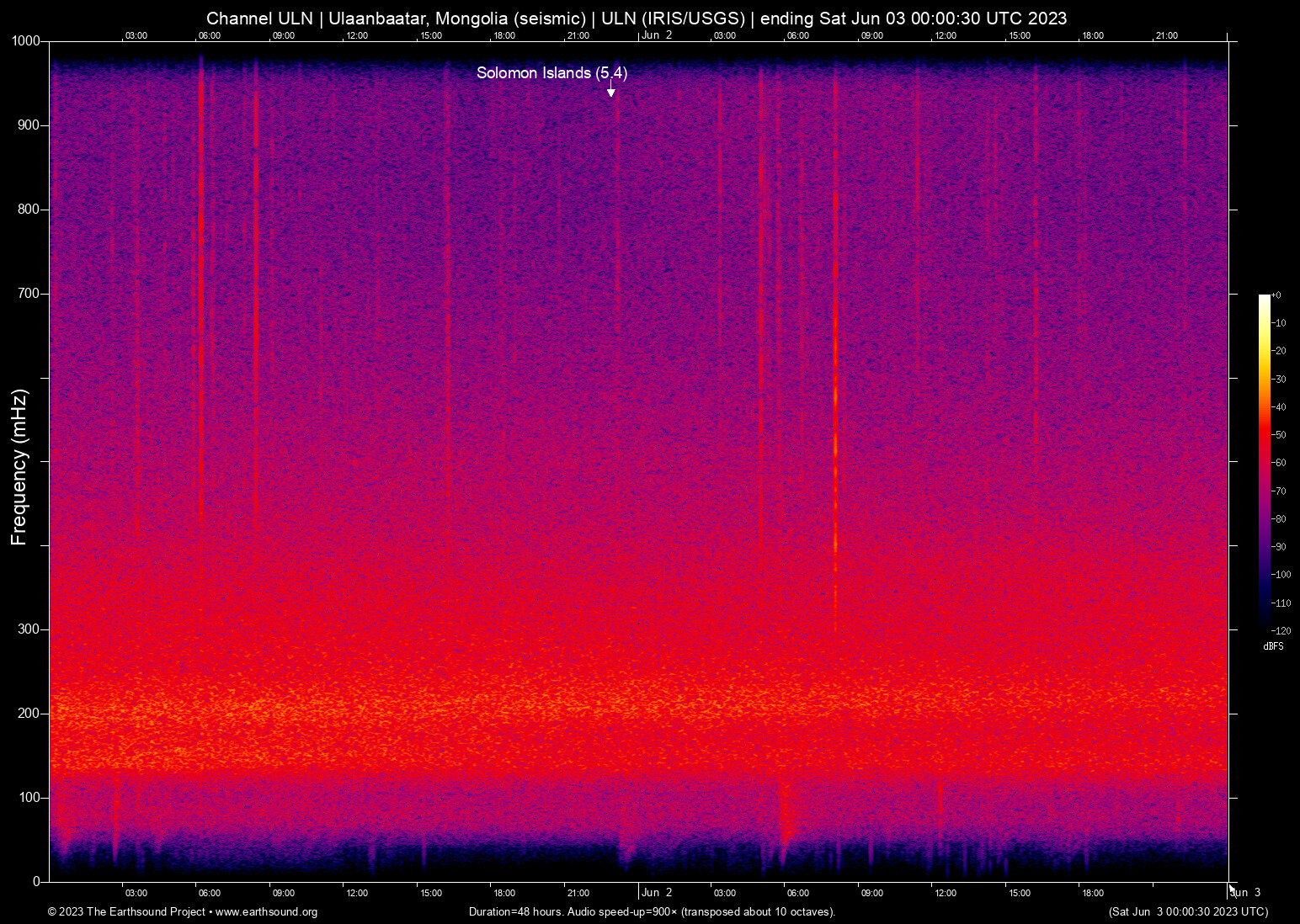Click the 21:00 timestamp on top axis

(x=578, y=35)
